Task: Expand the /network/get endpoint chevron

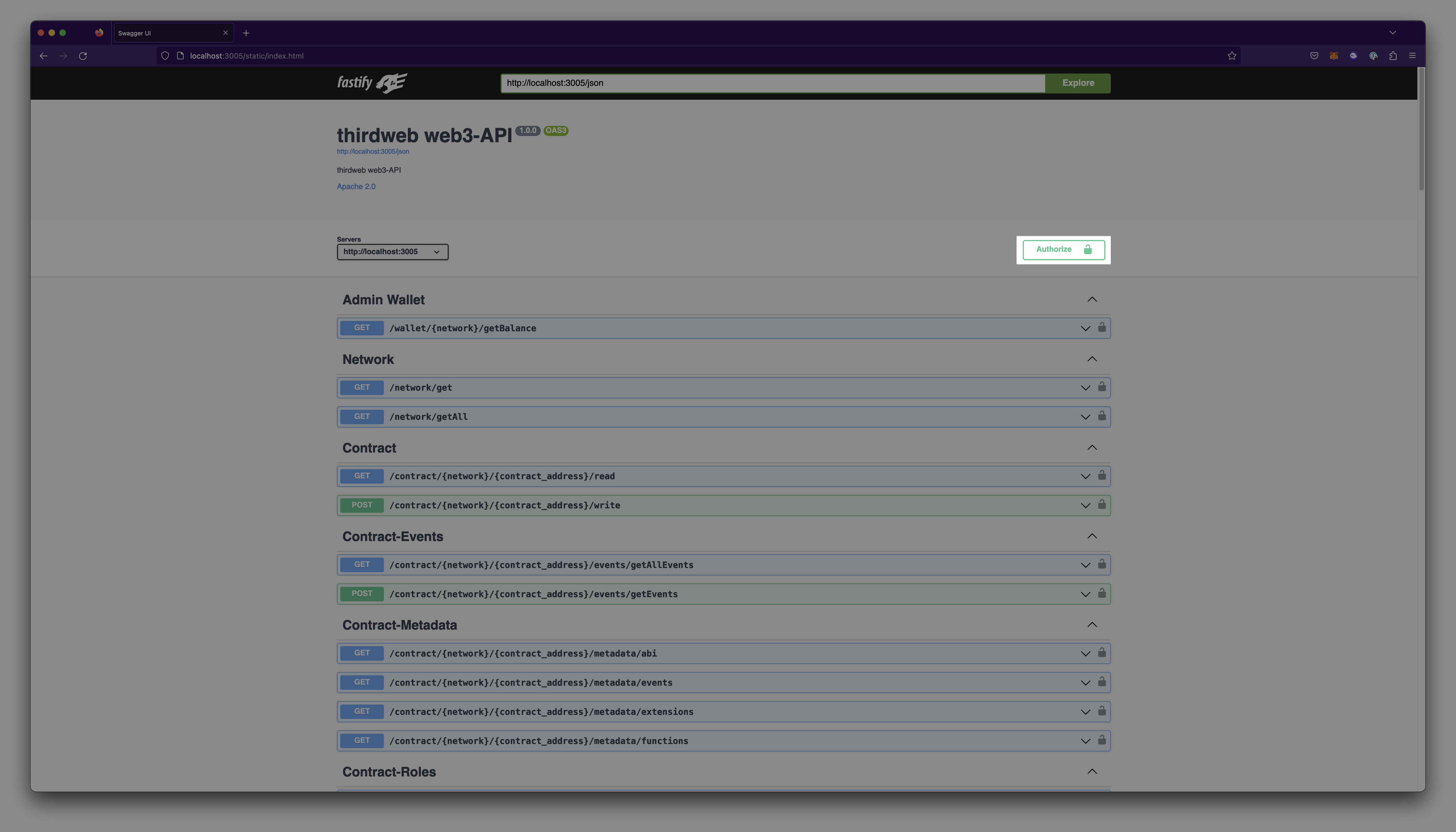Action: click(1085, 388)
